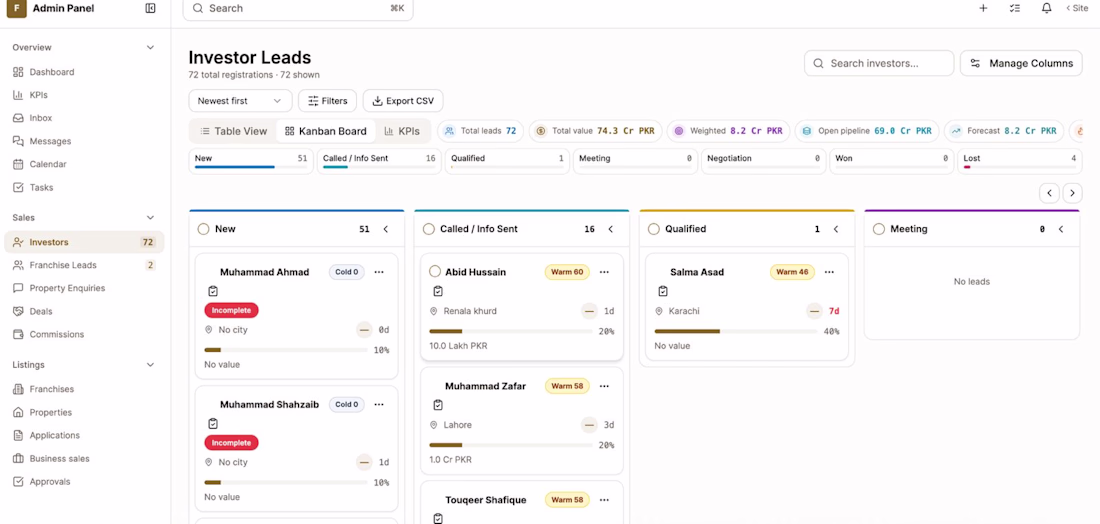1100x524 pixels.
Task: Go to next columns with right arrow
Action: (x=1072, y=193)
